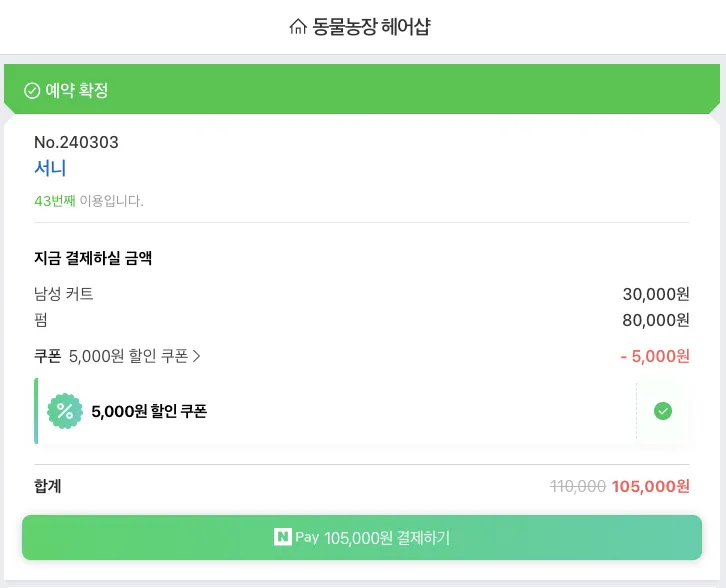
Task: Click the N Pay logo icon
Action: point(283,538)
